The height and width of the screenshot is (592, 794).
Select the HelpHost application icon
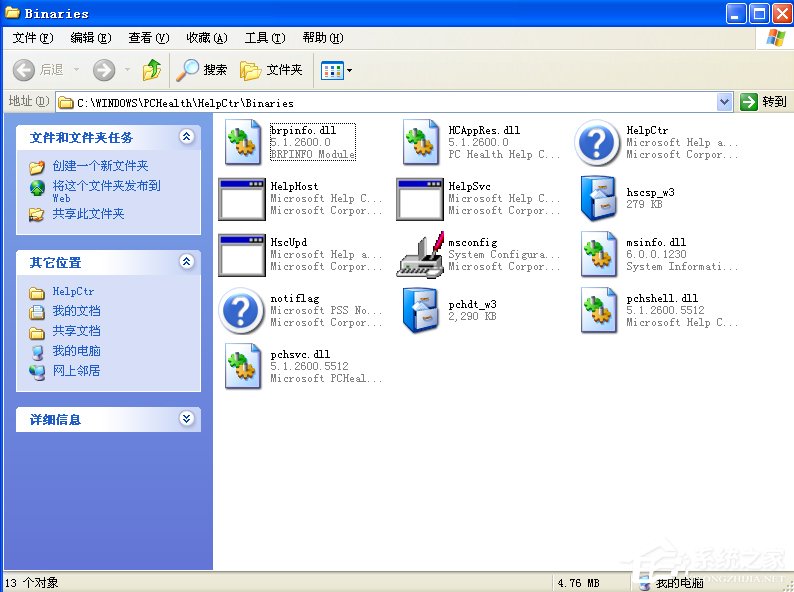(x=241, y=199)
